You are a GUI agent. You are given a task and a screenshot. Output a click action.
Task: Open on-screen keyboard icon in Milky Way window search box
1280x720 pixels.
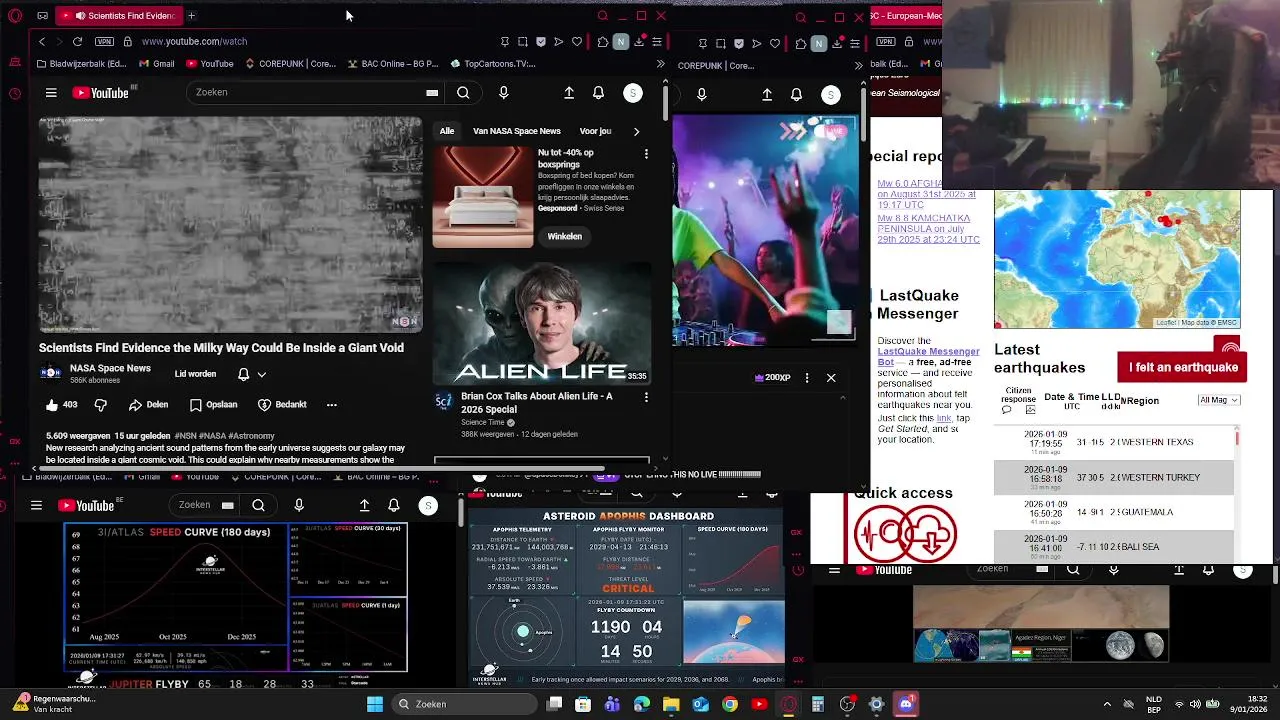[432, 93]
